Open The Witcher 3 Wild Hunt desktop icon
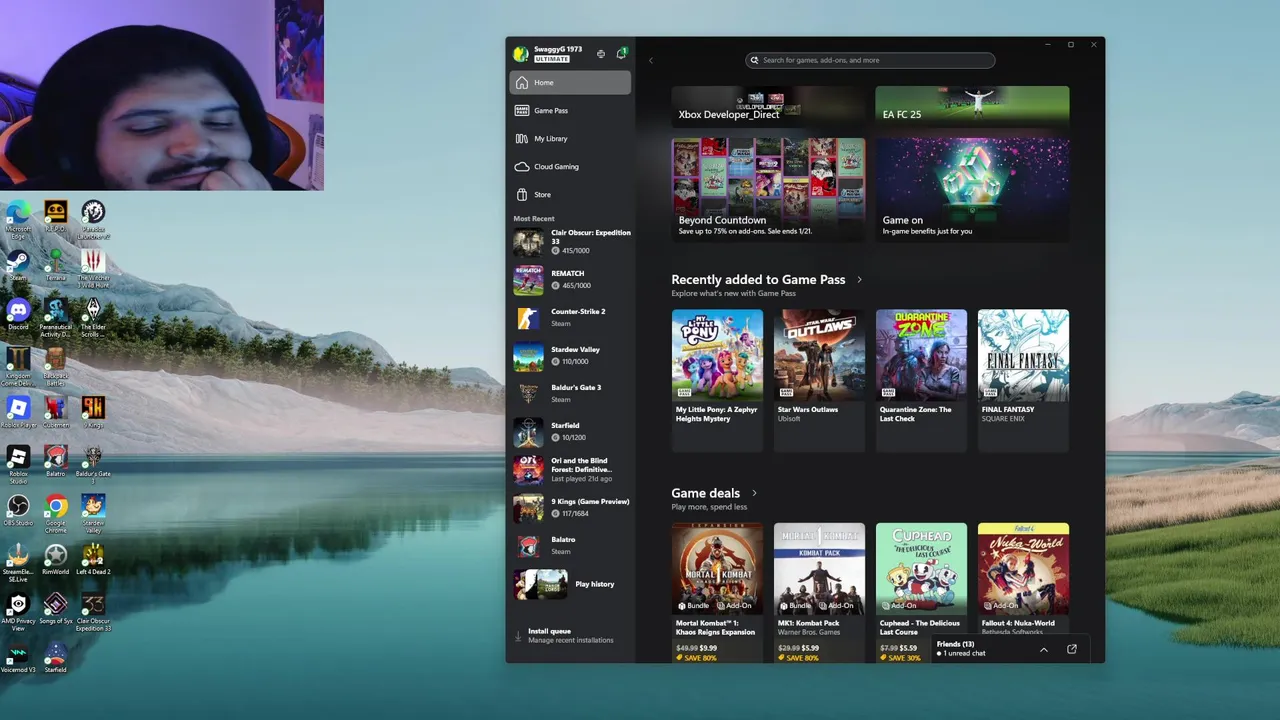 pos(93,268)
